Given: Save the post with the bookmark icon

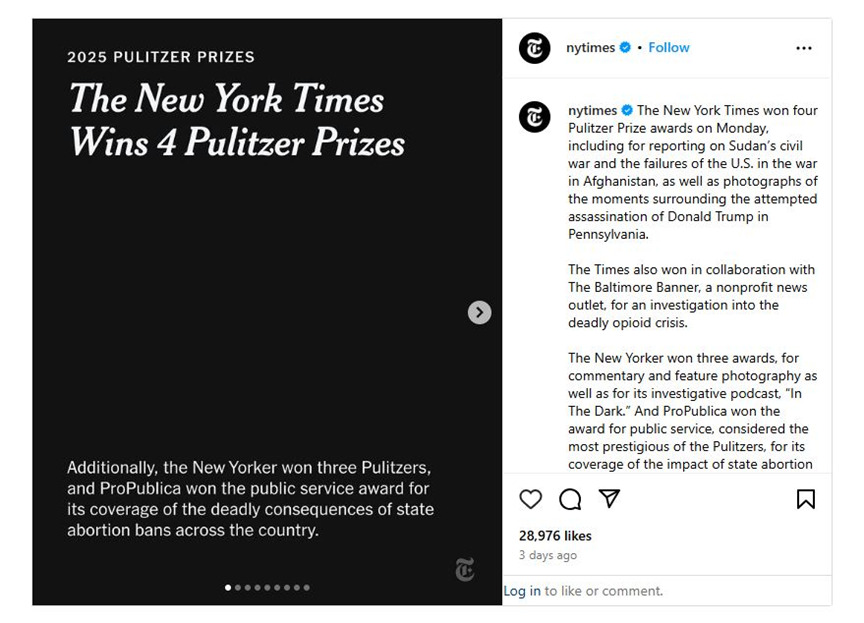Looking at the screenshot, I should (x=806, y=499).
